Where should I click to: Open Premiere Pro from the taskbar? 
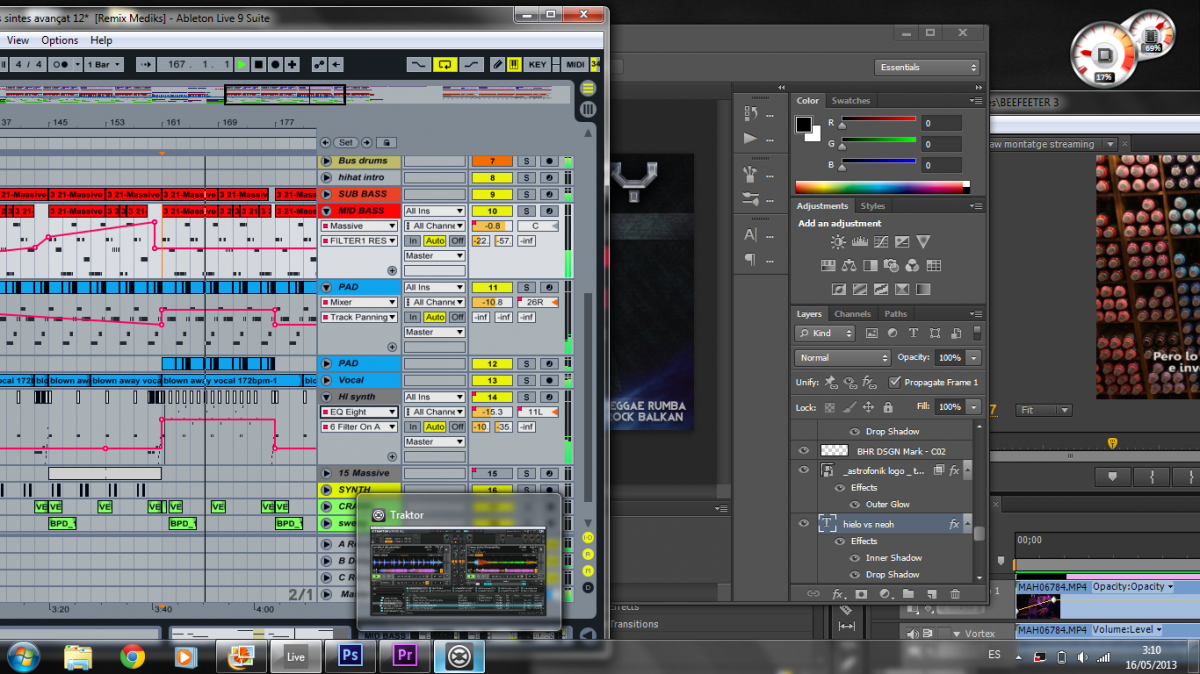pos(405,656)
